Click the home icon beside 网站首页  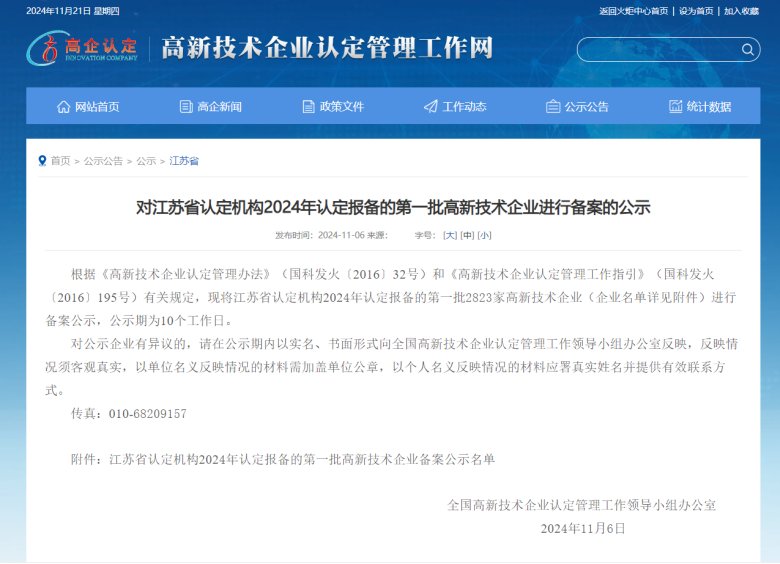tap(64, 107)
